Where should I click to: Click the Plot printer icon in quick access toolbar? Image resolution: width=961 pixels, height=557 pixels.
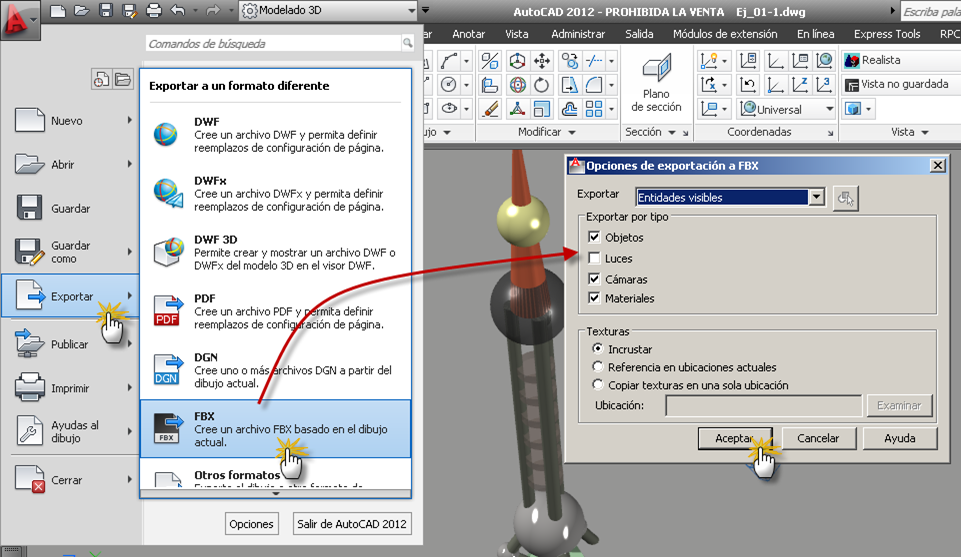(x=153, y=10)
